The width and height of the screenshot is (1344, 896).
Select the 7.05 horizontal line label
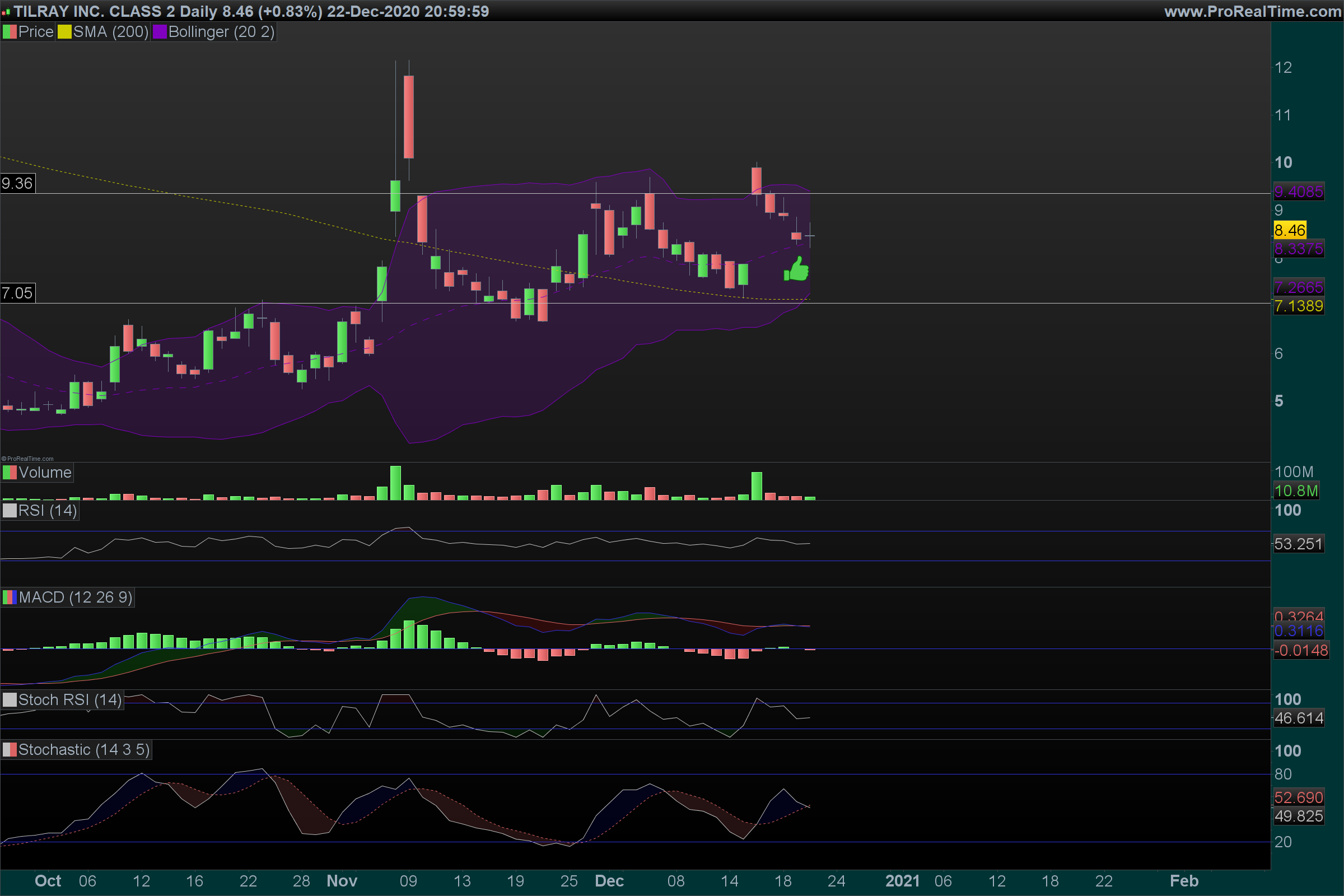(17, 293)
